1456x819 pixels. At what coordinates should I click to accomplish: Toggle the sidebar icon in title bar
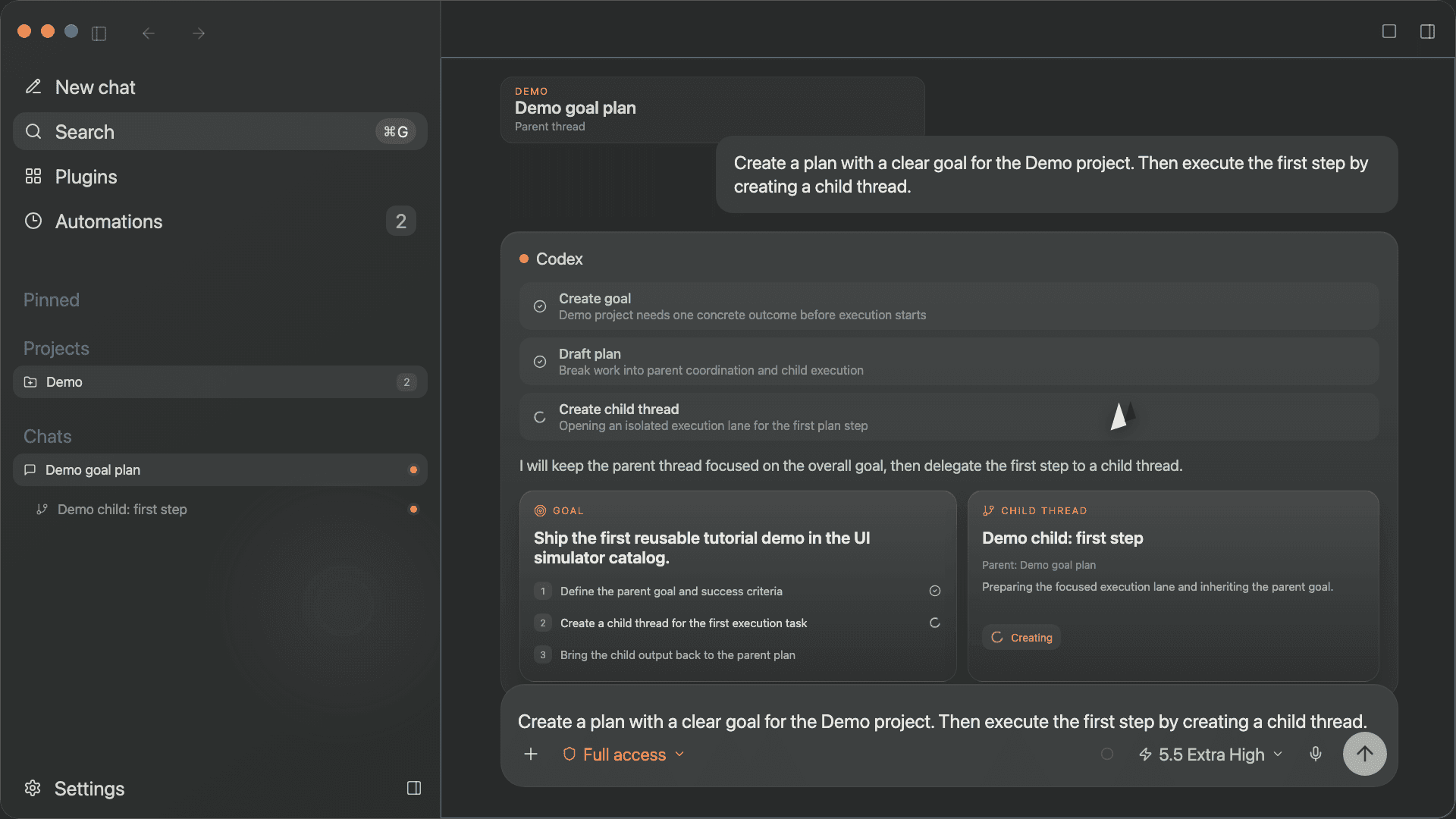99,33
